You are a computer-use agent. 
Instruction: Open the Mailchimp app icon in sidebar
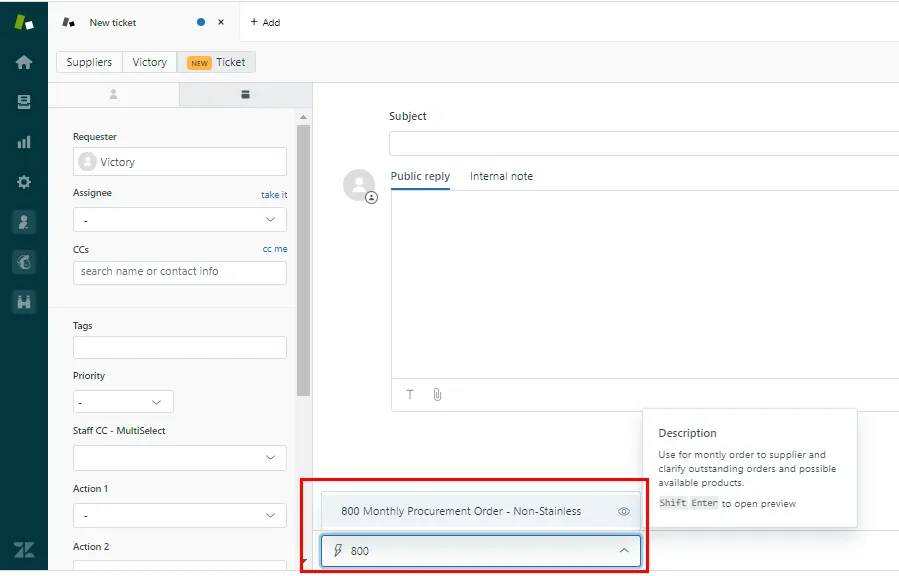[24, 262]
